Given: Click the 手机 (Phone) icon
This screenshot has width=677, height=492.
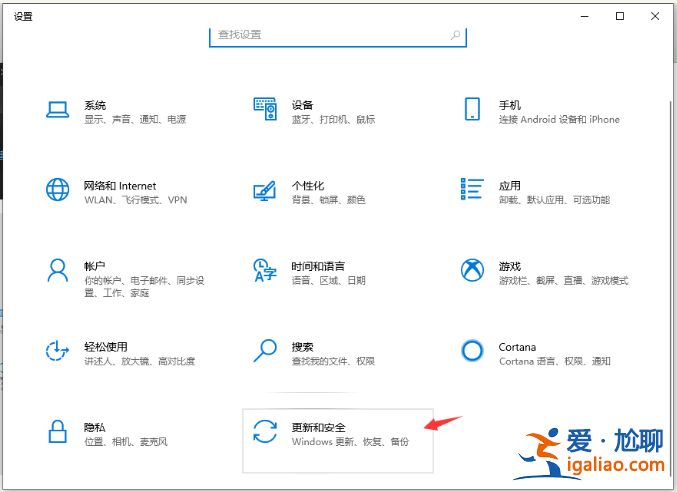Looking at the screenshot, I should pyautogui.click(x=472, y=110).
